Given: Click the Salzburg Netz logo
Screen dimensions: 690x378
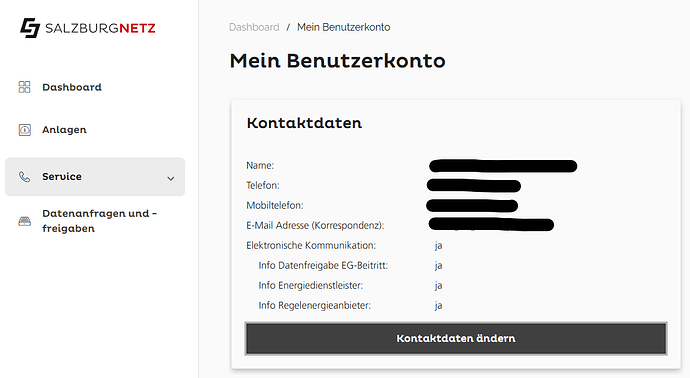Looking at the screenshot, I should click(88, 28).
